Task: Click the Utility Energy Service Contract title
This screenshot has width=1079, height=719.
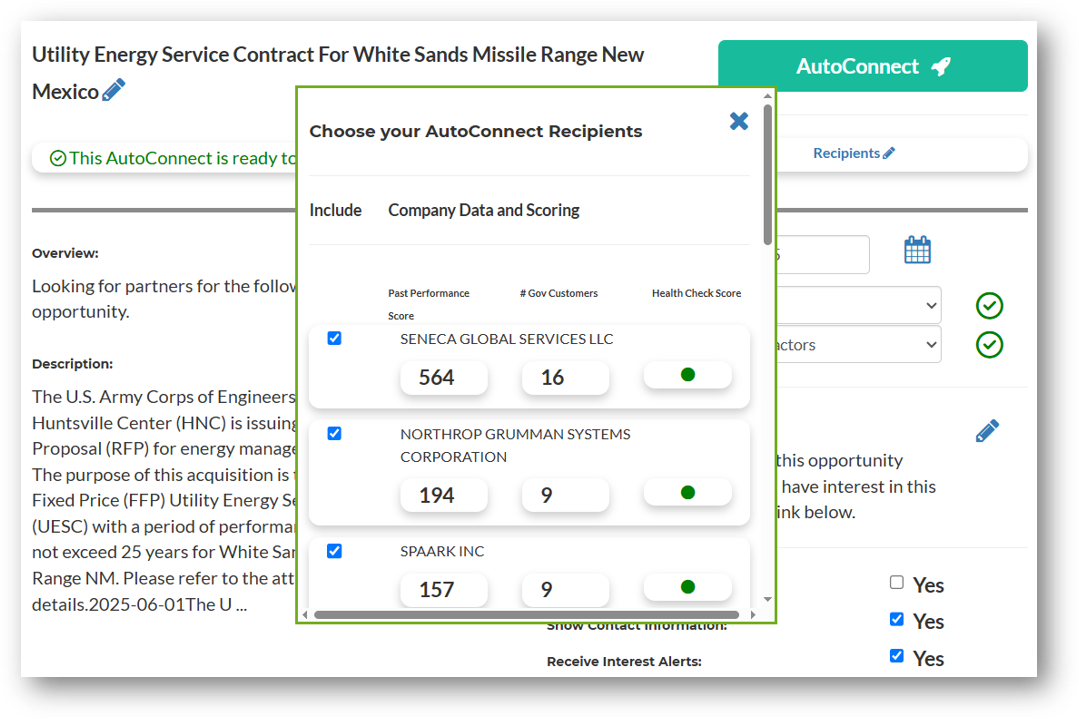Action: [x=337, y=72]
